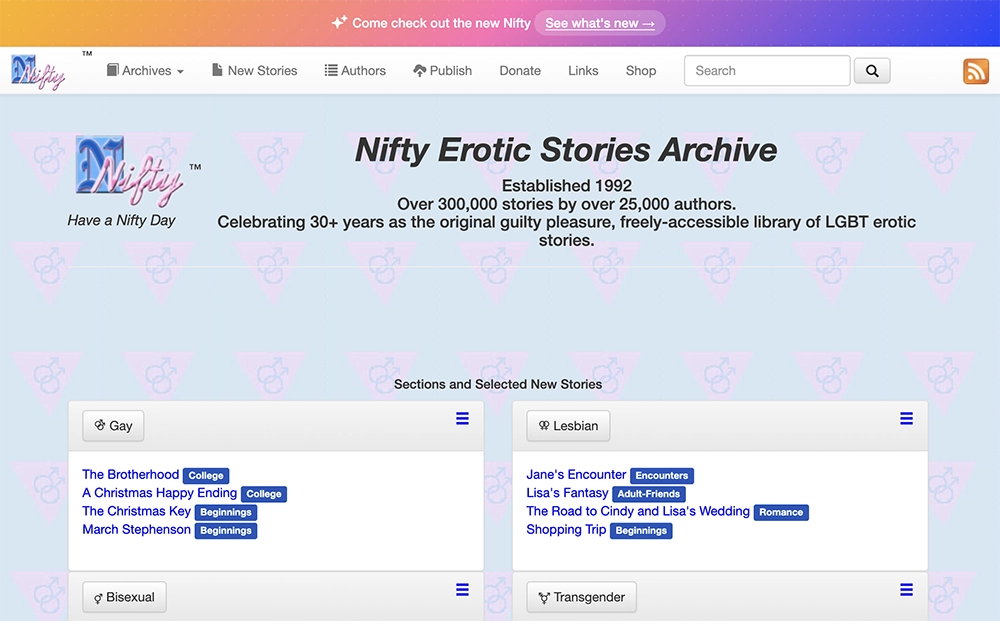
Task: Click inside the Search input field
Action: [766, 70]
